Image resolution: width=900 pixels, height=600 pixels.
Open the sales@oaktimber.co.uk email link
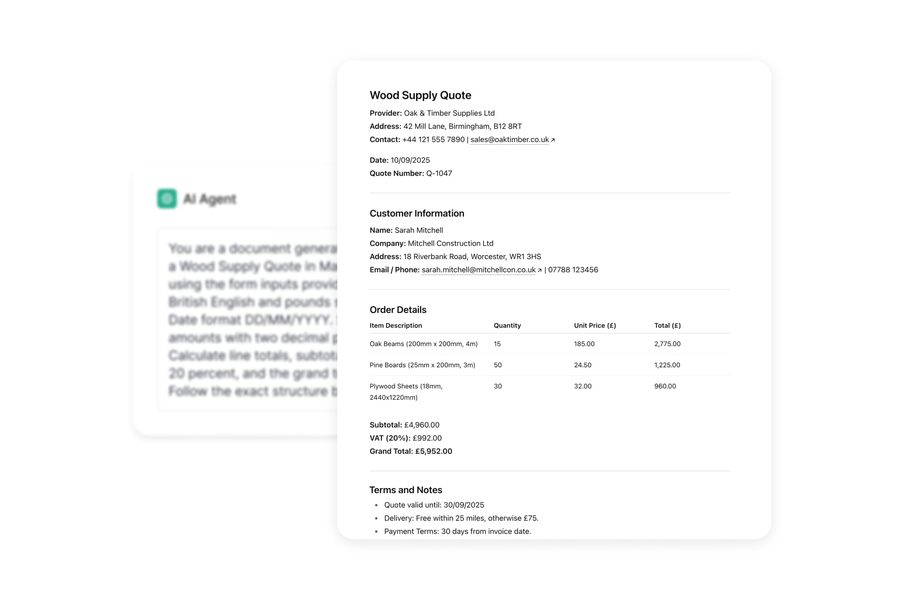[x=509, y=140]
